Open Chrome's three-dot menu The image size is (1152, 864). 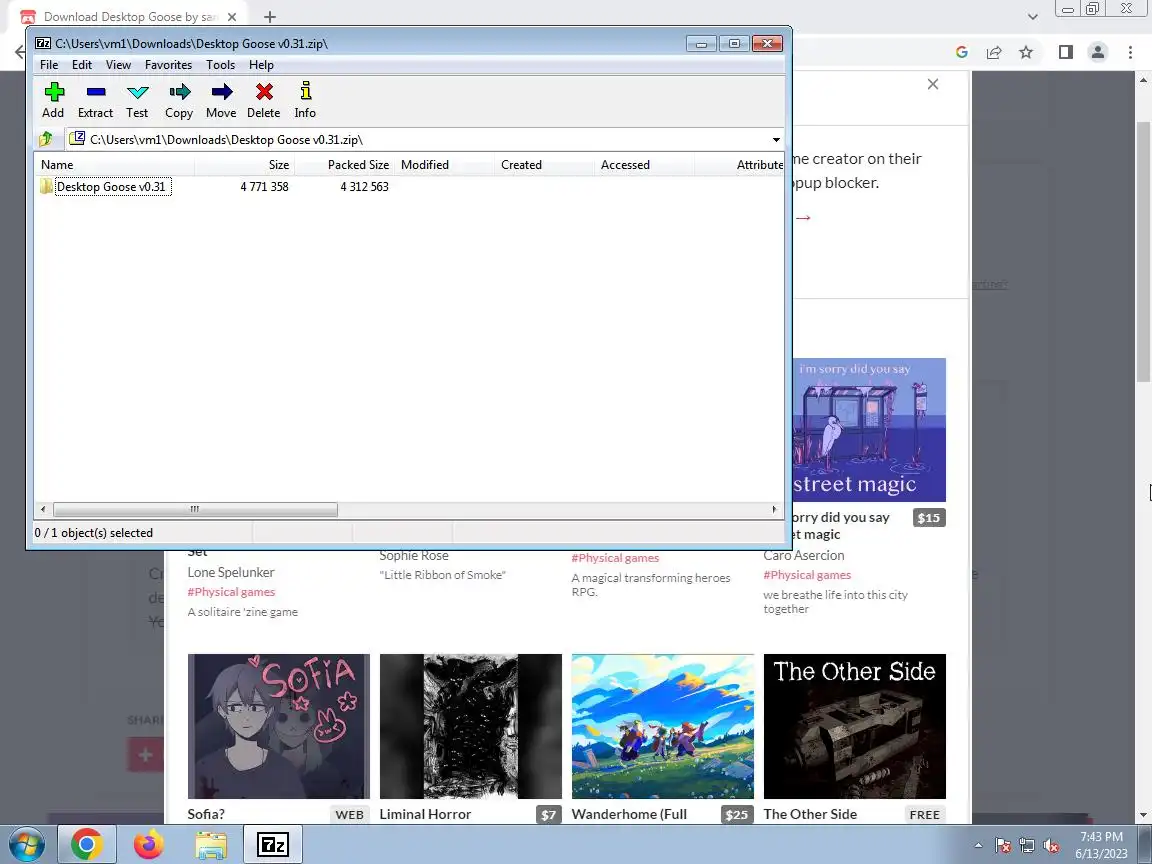tap(1130, 52)
